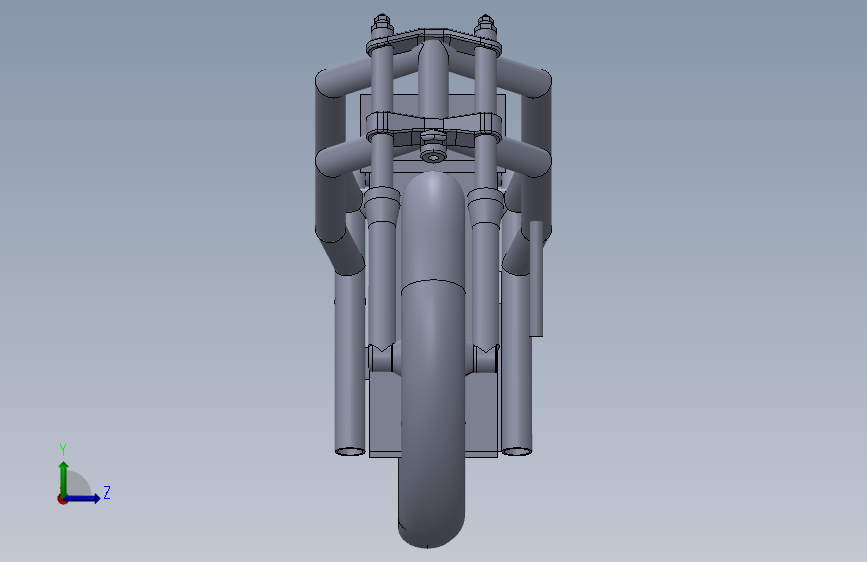
Task: Select the right exhaust pipe open end
Action: pos(516,451)
